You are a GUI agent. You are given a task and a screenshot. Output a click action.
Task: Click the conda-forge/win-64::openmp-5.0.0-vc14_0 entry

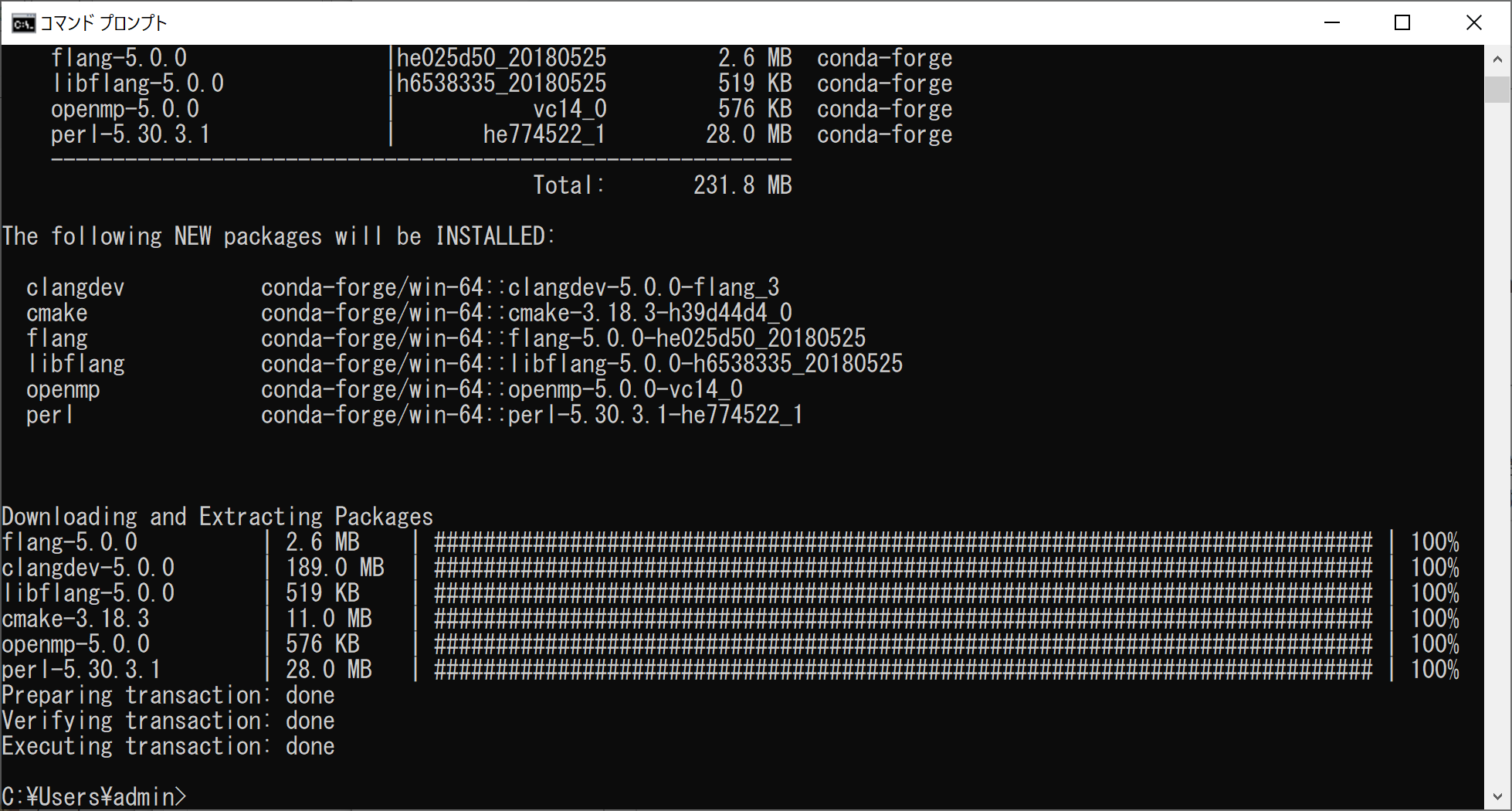[x=502, y=389]
